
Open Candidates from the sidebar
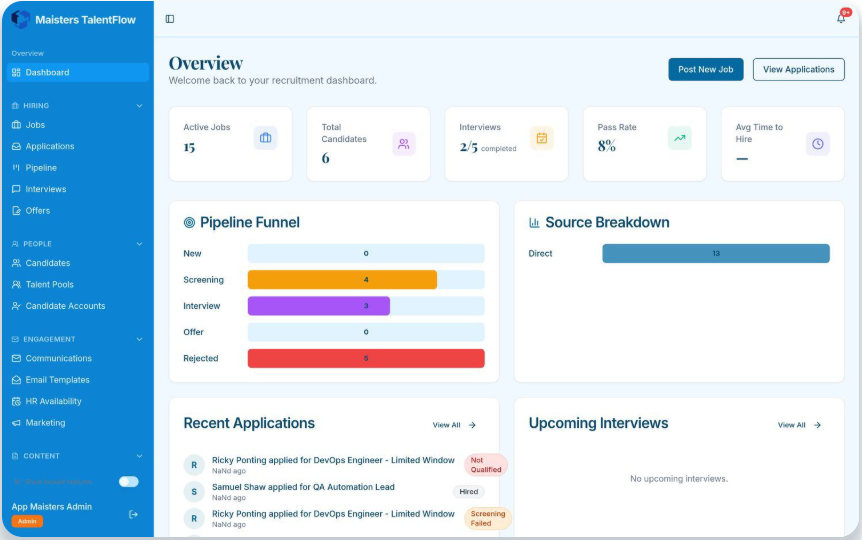(x=78, y=263)
